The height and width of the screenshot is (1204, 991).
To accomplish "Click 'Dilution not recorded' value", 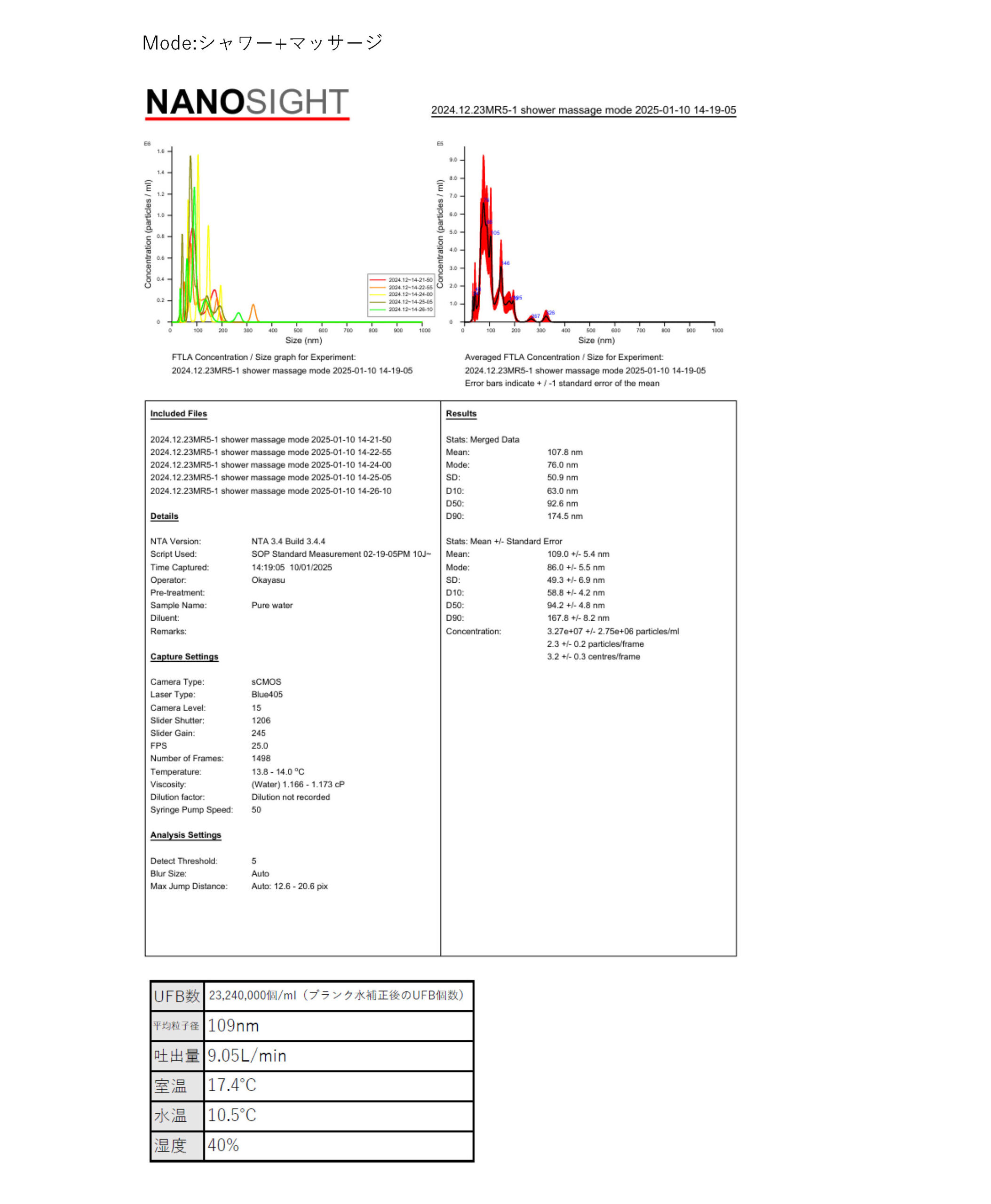I will coord(291,797).
